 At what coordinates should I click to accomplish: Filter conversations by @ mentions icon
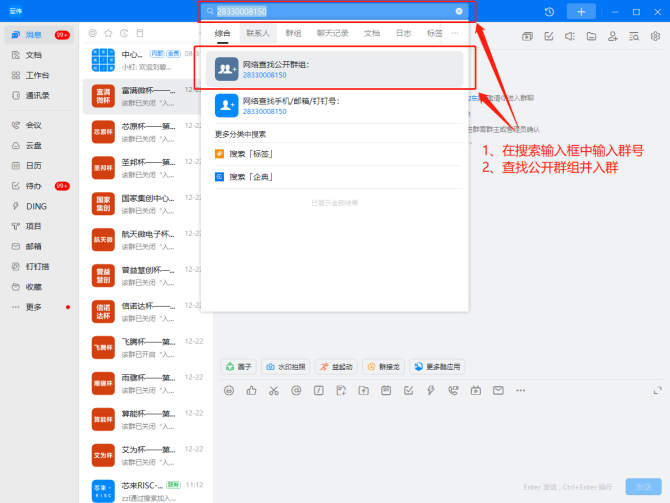(x=93, y=33)
